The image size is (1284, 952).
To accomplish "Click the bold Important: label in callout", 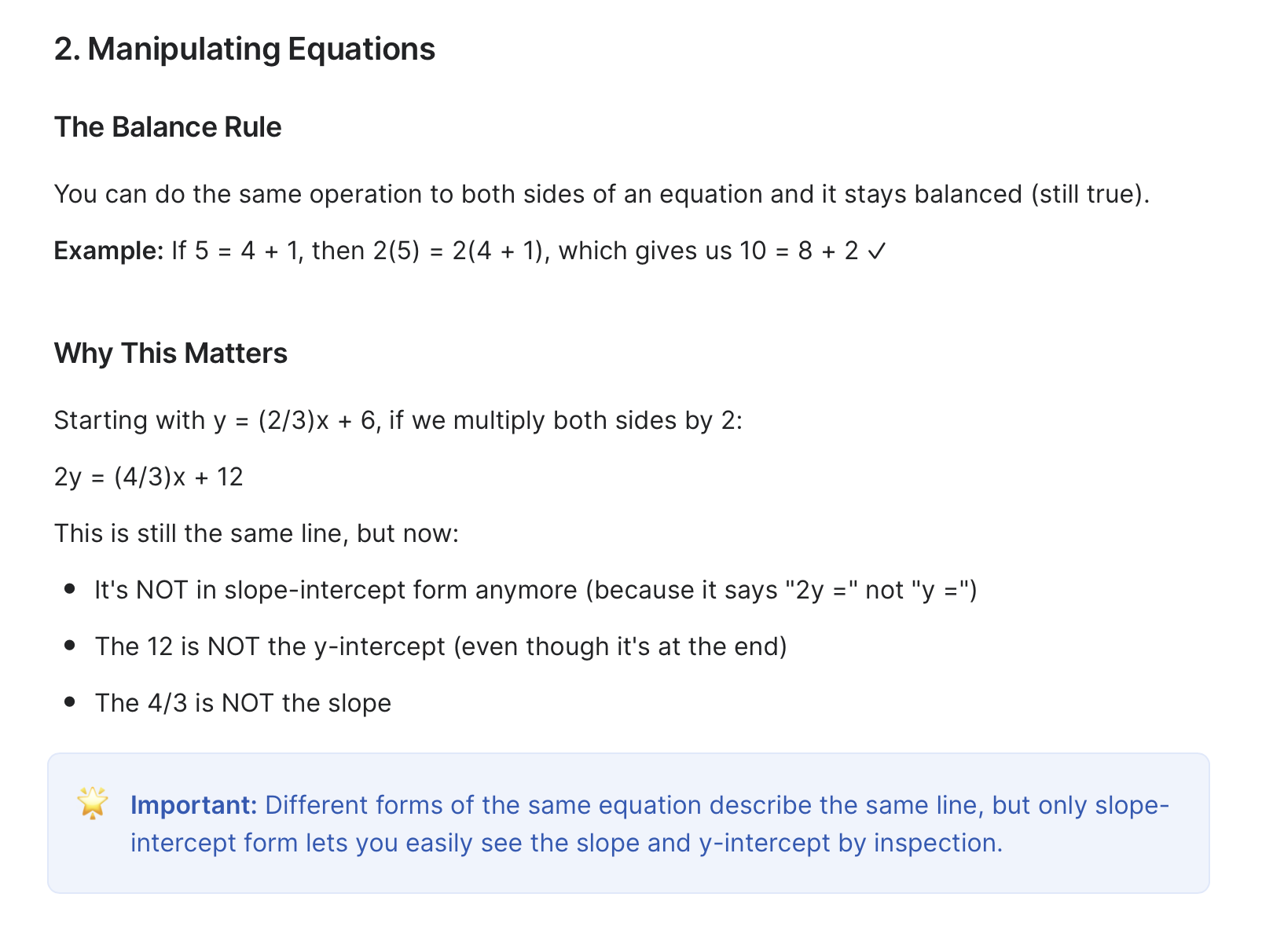I will coord(193,805).
